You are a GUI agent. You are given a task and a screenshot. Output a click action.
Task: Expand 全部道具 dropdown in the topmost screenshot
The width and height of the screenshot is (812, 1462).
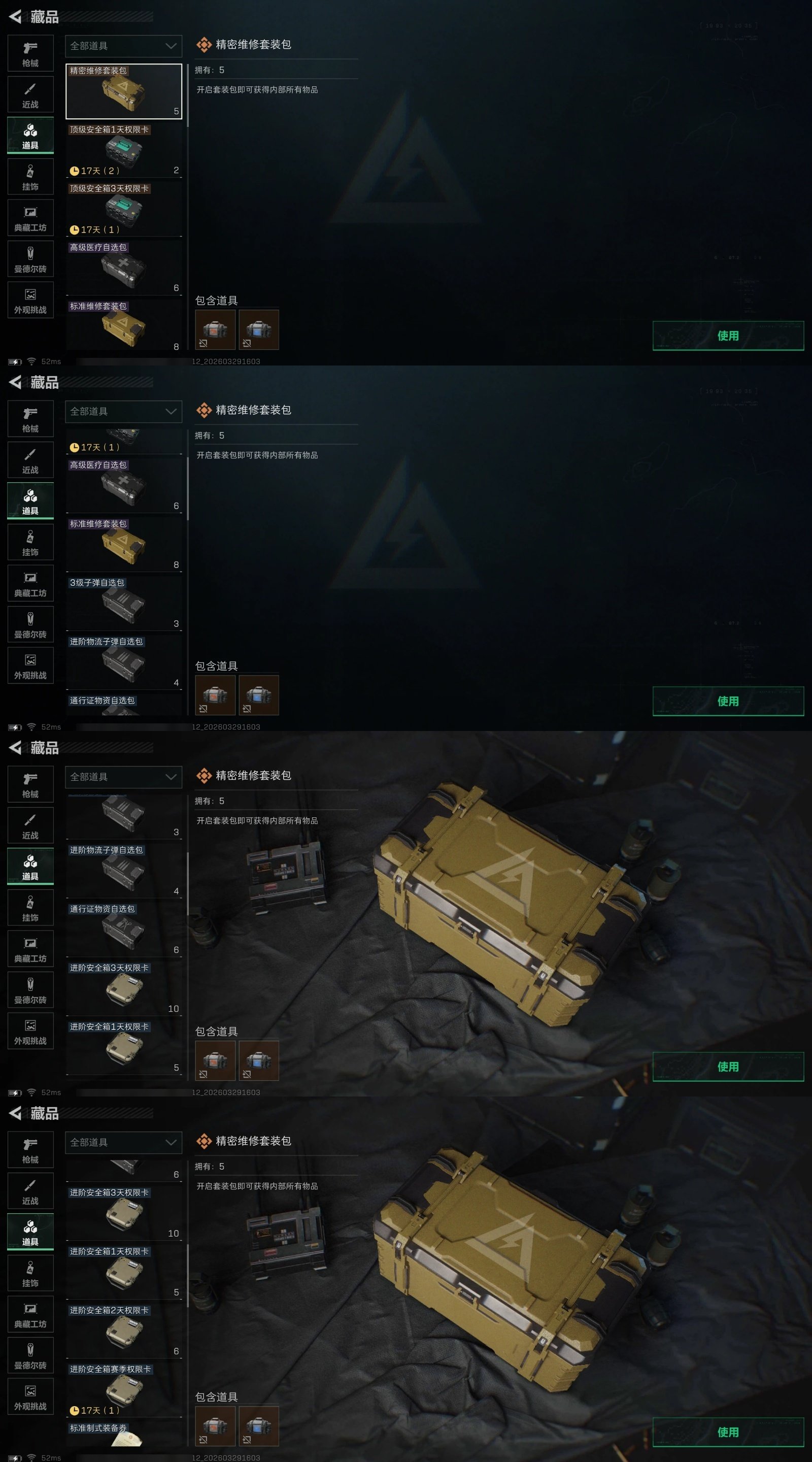click(124, 46)
